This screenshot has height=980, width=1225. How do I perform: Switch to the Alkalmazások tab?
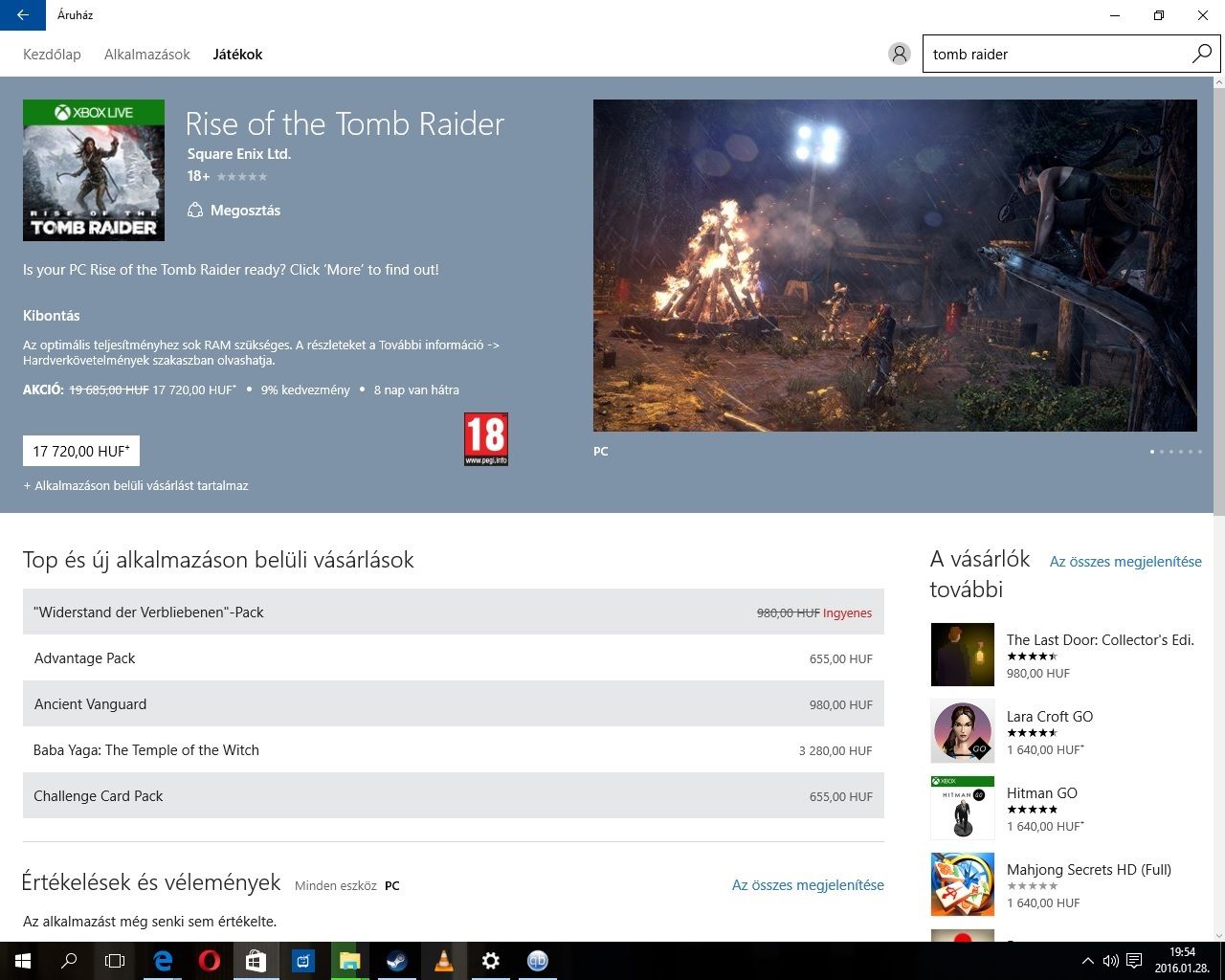pos(147,55)
